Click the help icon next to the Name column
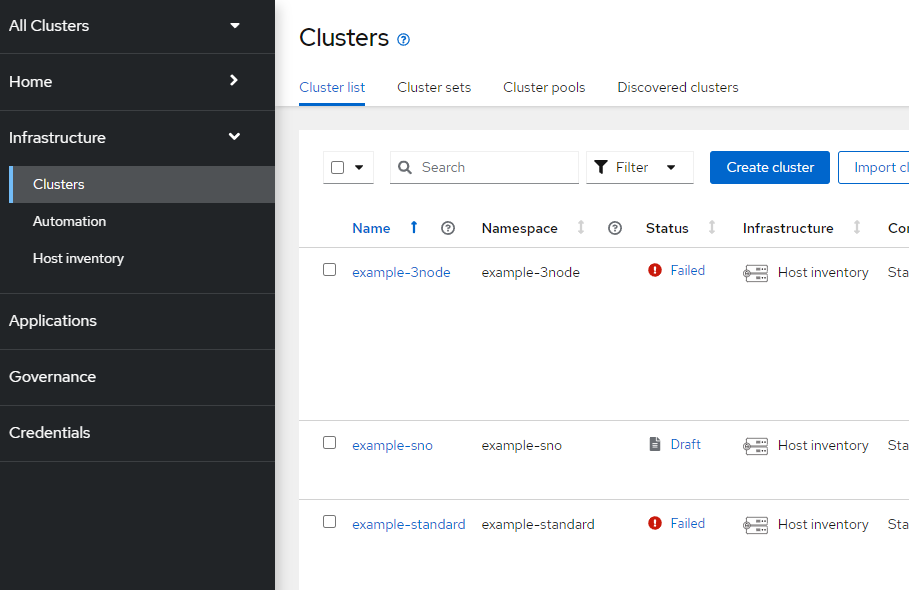 click(x=447, y=228)
